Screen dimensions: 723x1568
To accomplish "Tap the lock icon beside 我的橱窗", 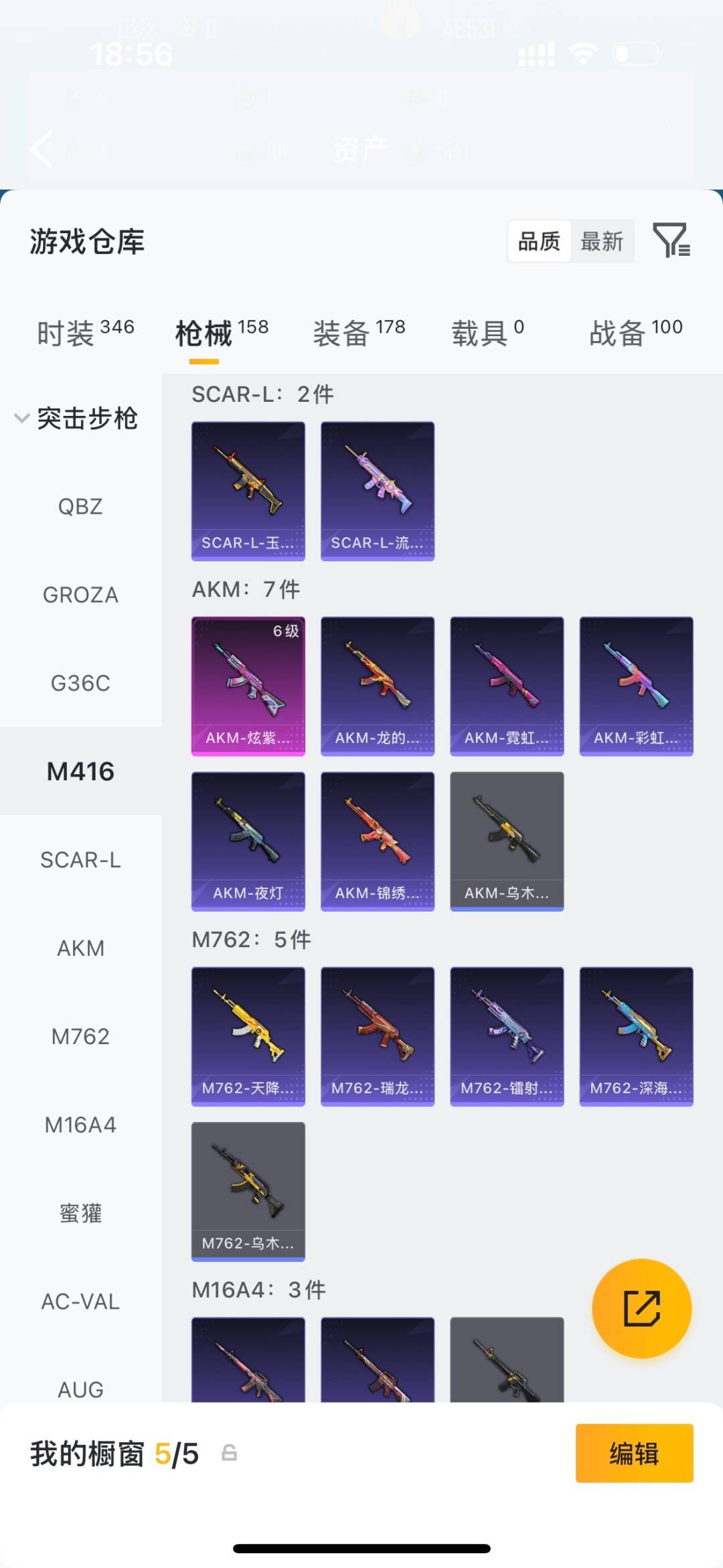I will pos(229,1453).
